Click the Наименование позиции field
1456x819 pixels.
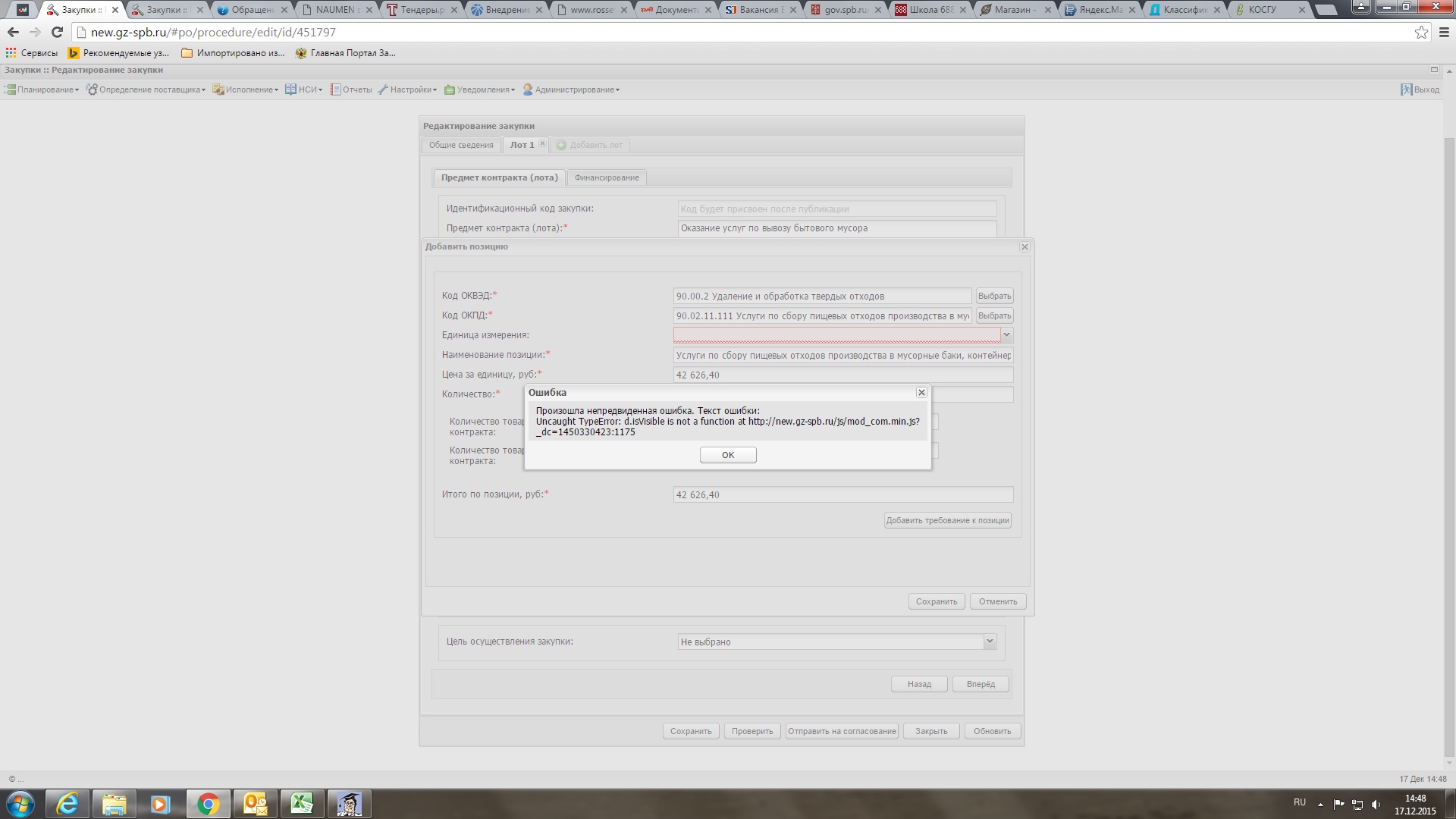(x=843, y=355)
